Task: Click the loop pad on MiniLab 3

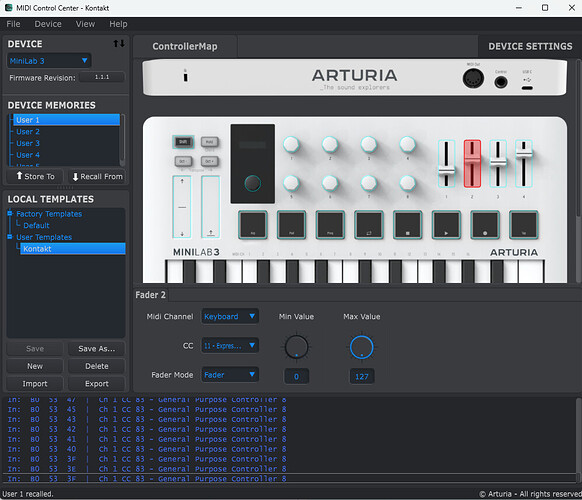Action: coord(369,225)
